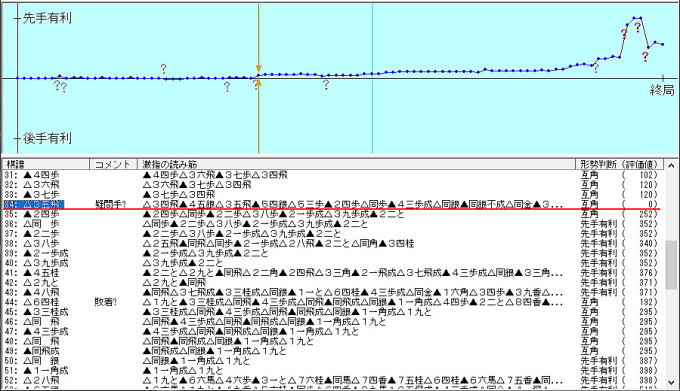Click the scrollbar up arrow
This screenshot has width=680, height=391.
(x=671, y=165)
